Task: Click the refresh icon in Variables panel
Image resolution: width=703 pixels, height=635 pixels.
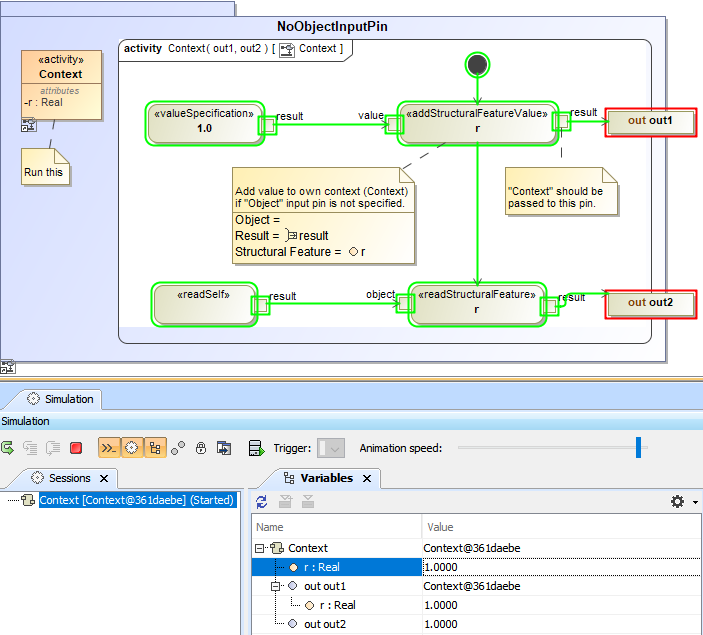Action: [x=262, y=501]
